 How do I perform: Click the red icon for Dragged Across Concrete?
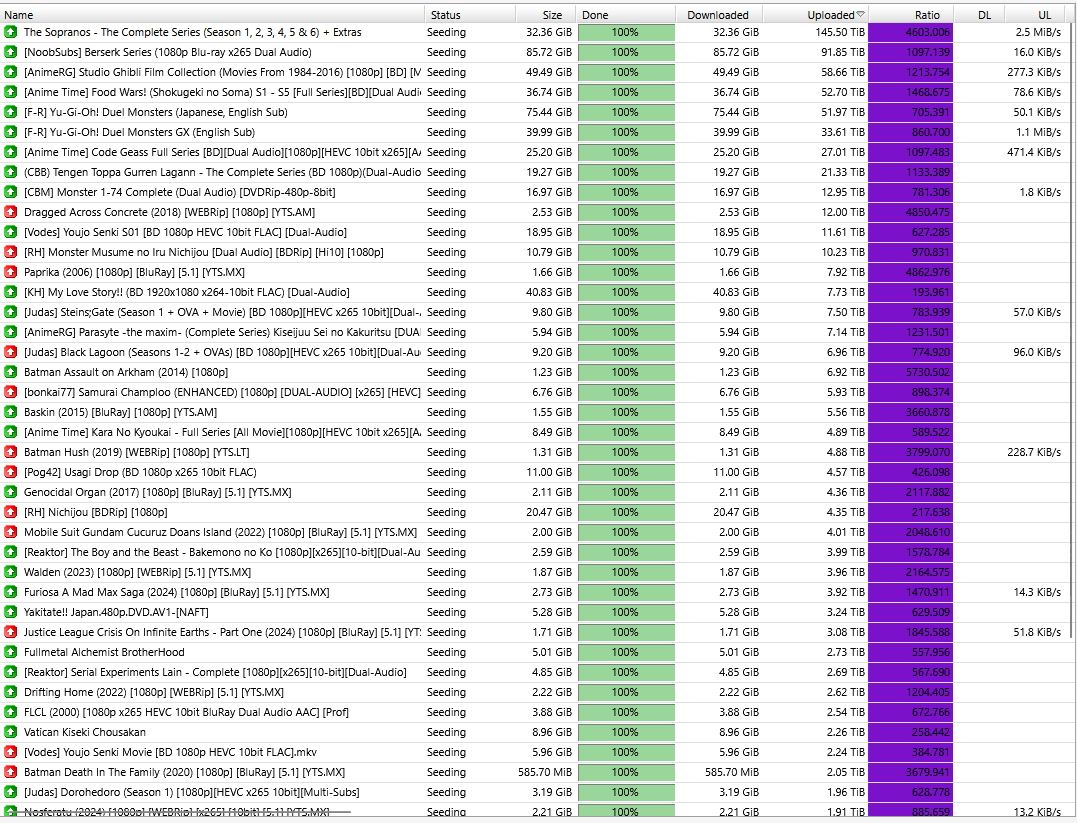[10, 212]
